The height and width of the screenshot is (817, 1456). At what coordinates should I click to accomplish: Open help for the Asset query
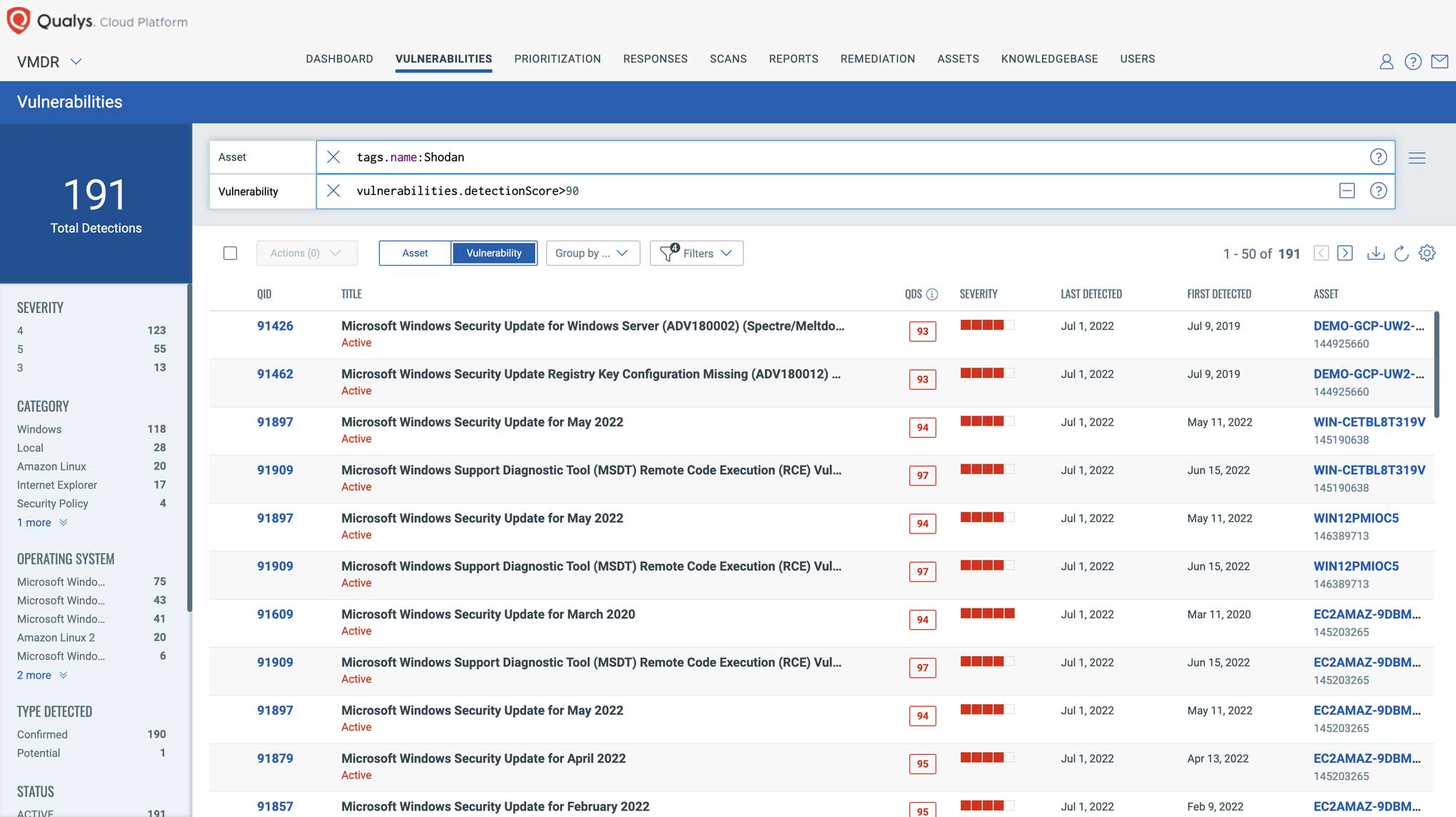(x=1378, y=157)
